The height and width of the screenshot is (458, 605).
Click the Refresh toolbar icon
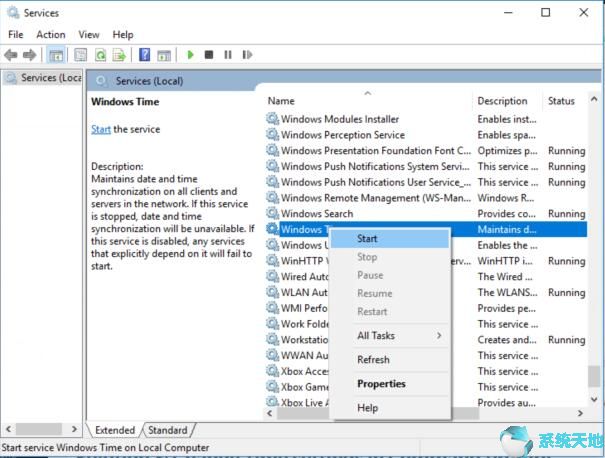pyautogui.click(x=100, y=55)
